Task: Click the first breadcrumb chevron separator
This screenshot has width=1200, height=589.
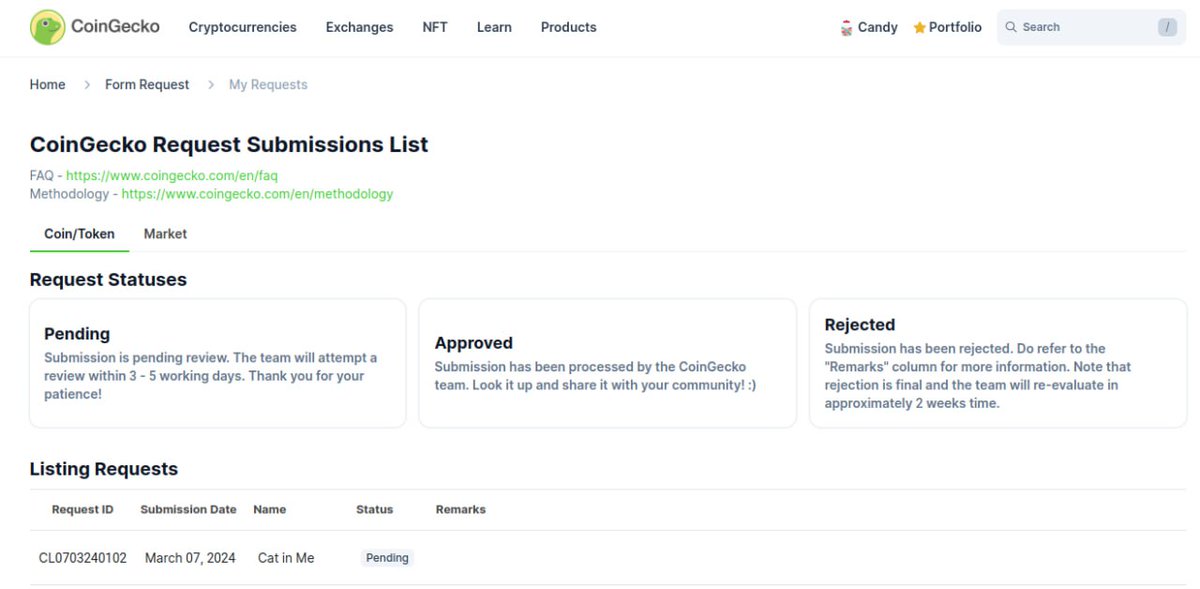Action: [x=87, y=85]
